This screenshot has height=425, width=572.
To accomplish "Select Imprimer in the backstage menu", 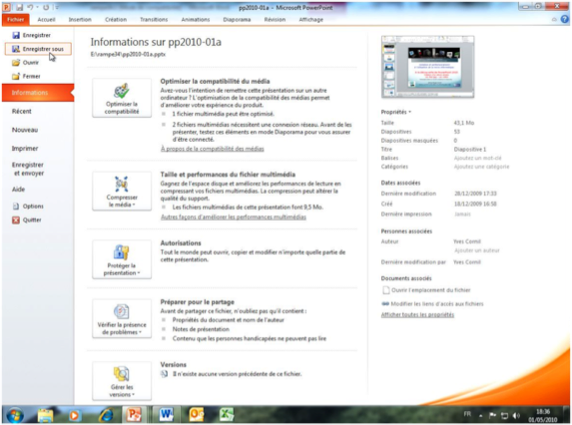I will pyautogui.click(x=25, y=148).
